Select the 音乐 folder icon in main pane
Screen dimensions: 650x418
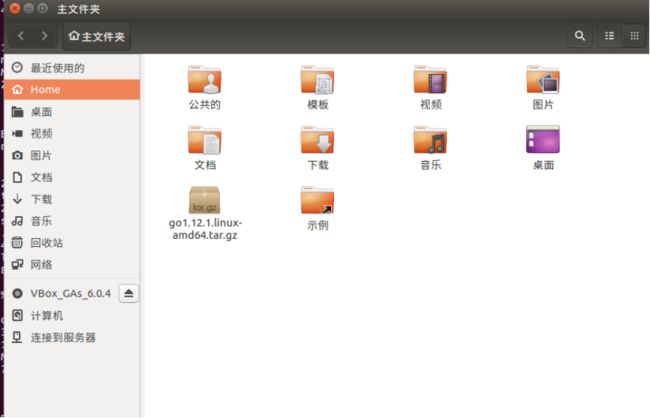coord(430,141)
